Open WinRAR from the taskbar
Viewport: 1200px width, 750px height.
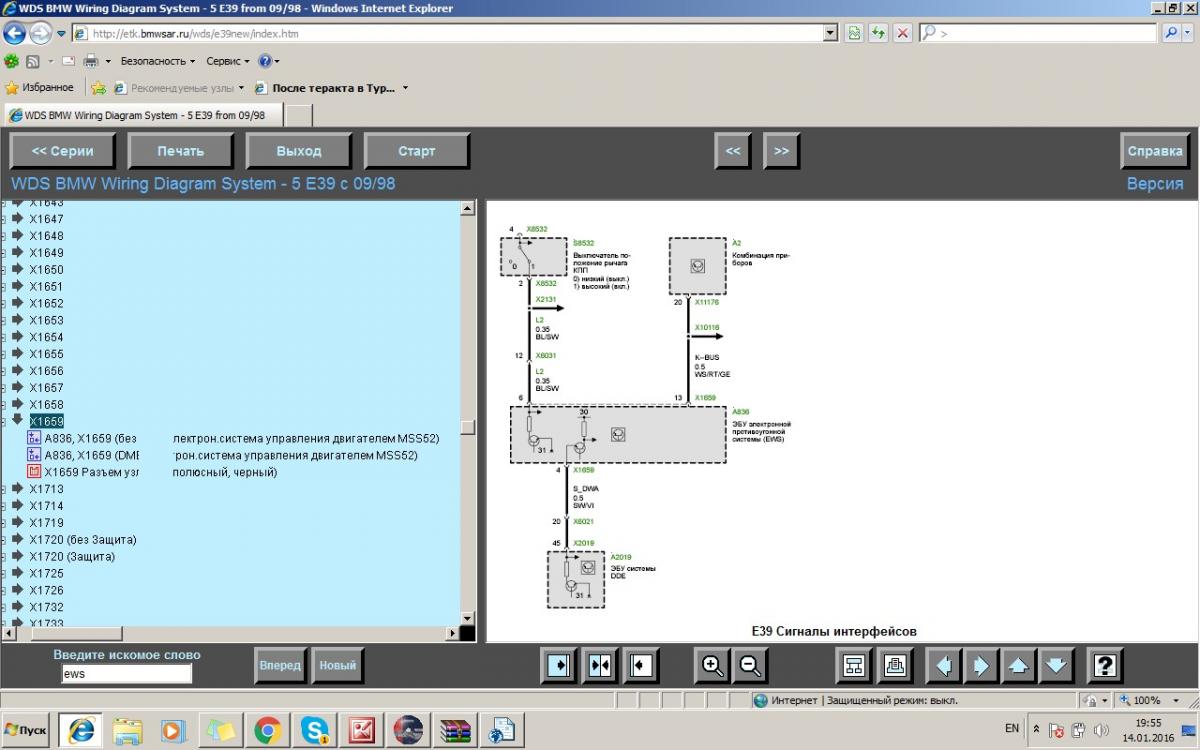pyautogui.click(x=455, y=731)
